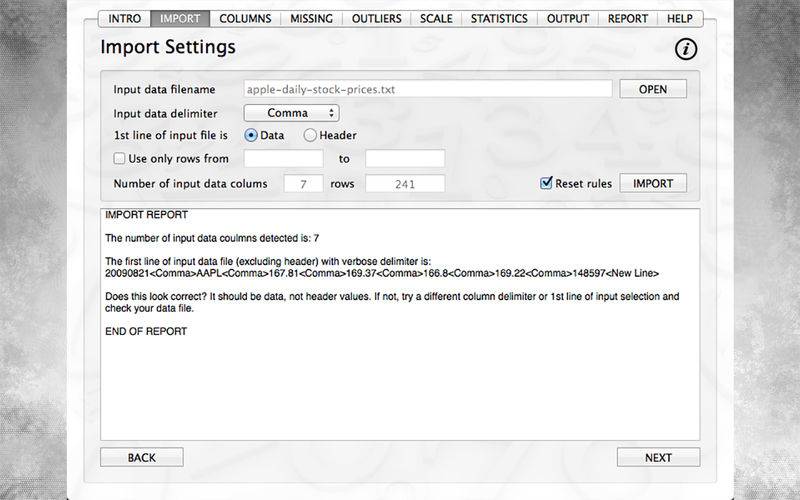Open the STATISTICS tab
The width and height of the screenshot is (800, 500).
pyautogui.click(x=499, y=19)
